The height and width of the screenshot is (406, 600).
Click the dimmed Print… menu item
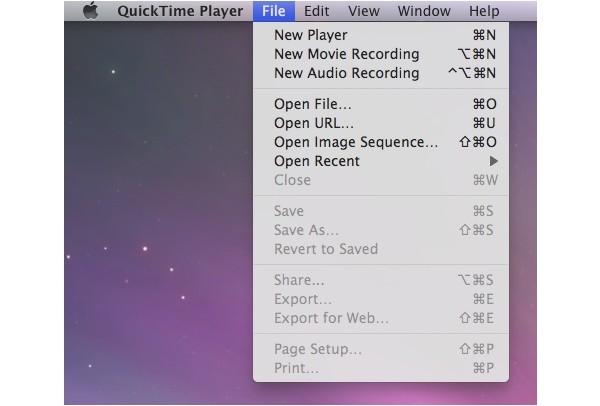pyautogui.click(x=381, y=368)
